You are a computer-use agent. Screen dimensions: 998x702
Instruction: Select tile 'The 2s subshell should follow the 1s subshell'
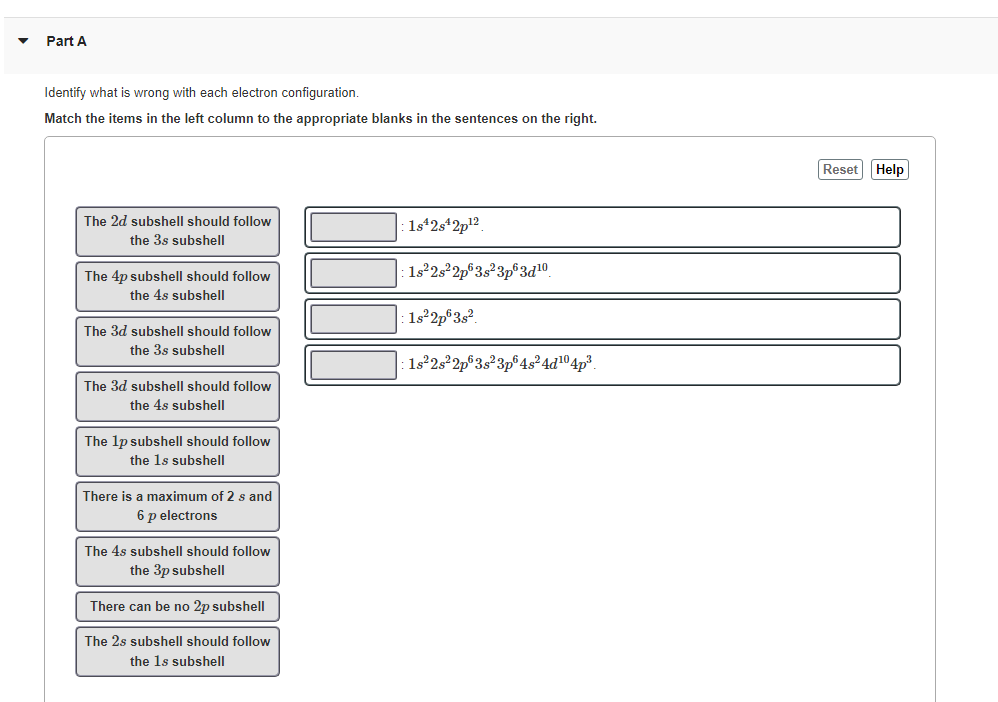click(177, 651)
